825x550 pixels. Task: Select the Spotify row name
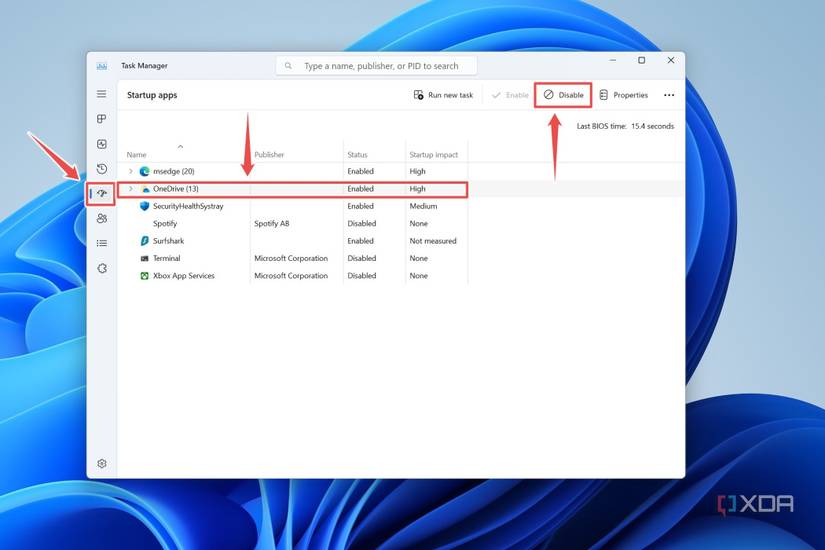pos(165,224)
